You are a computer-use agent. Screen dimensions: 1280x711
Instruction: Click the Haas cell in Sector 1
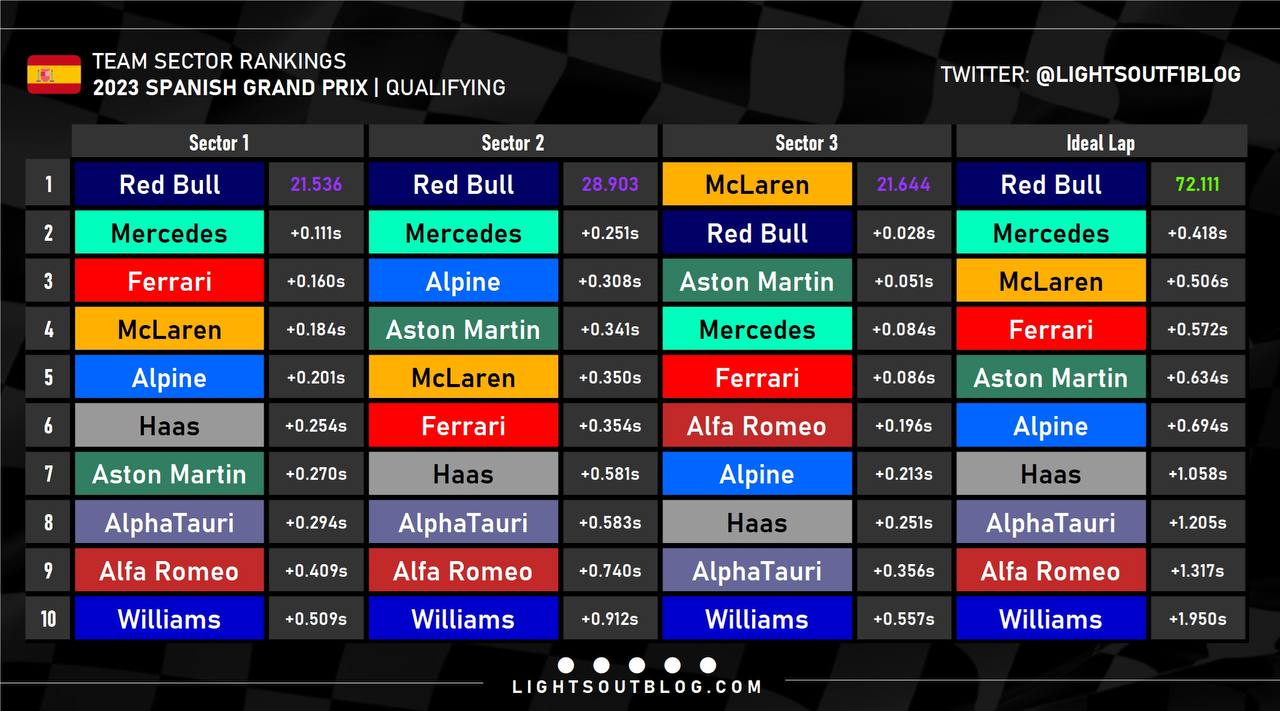169,426
